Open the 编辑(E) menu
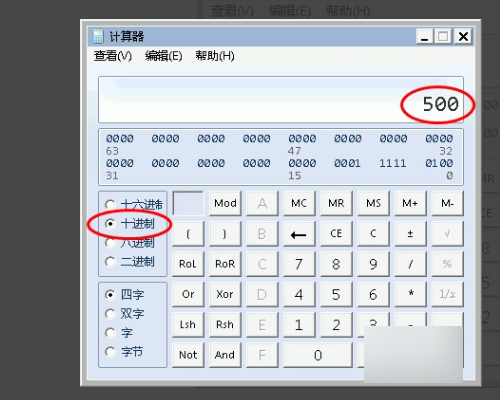The width and height of the screenshot is (500, 400). click(x=164, y=56)
